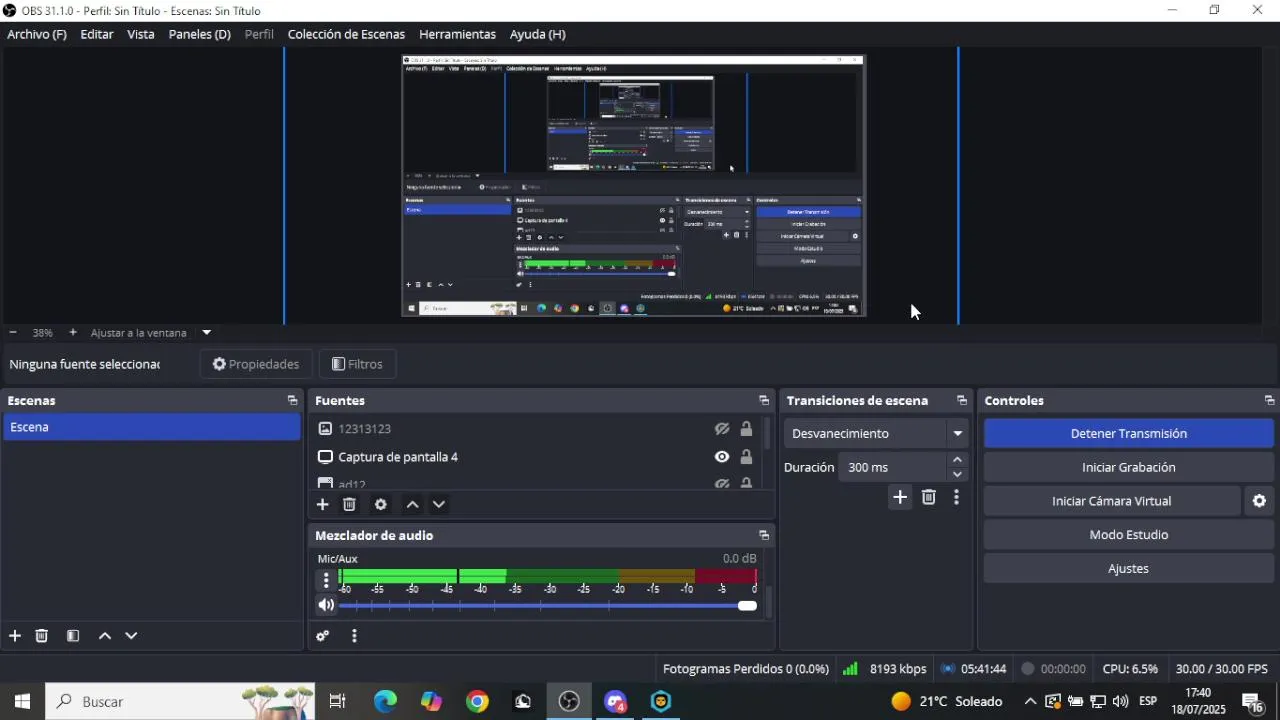
Task: Add a scene transition with plus icon
Action: pos(900,497)
